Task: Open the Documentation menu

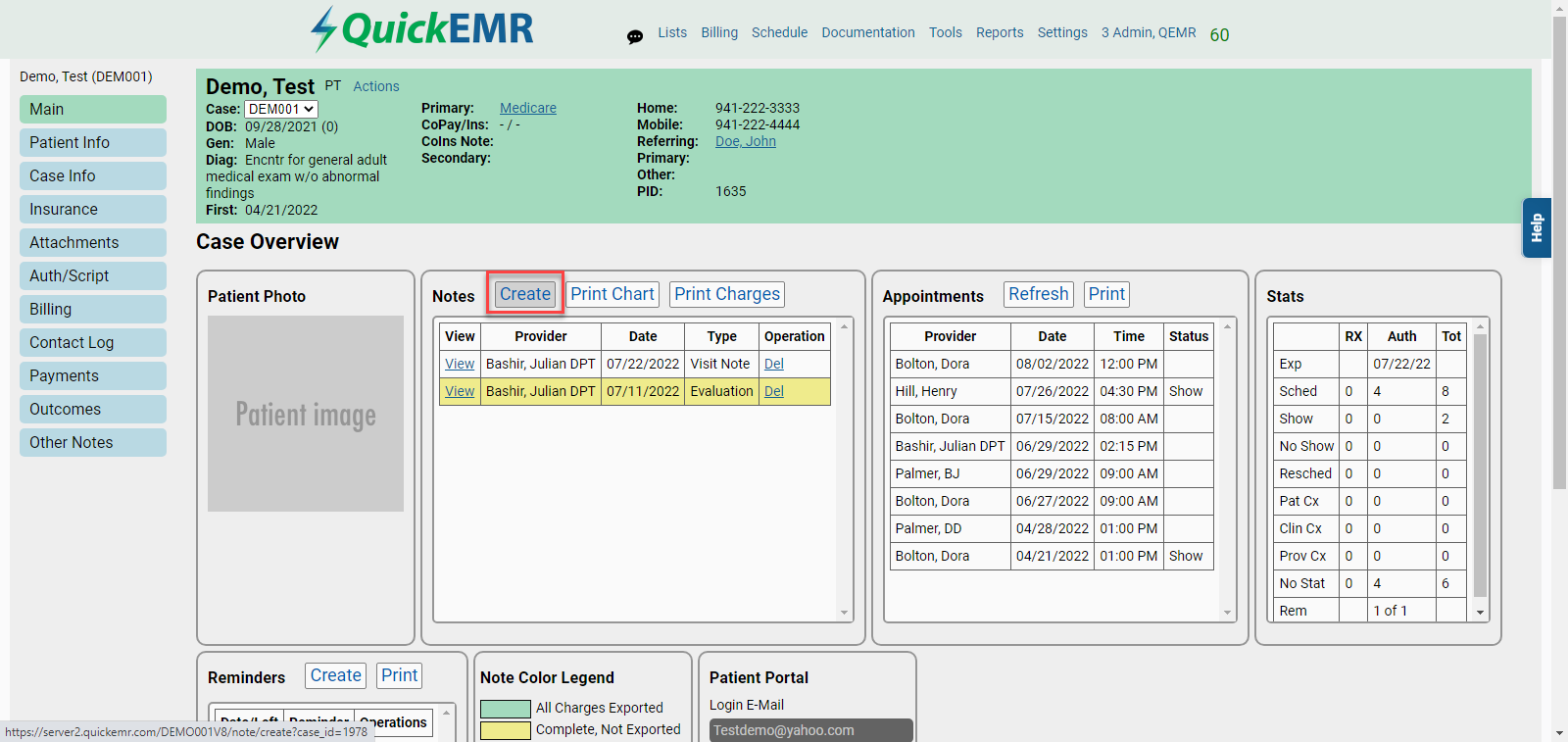Action: pyautogui.click(x=868, y=32)
